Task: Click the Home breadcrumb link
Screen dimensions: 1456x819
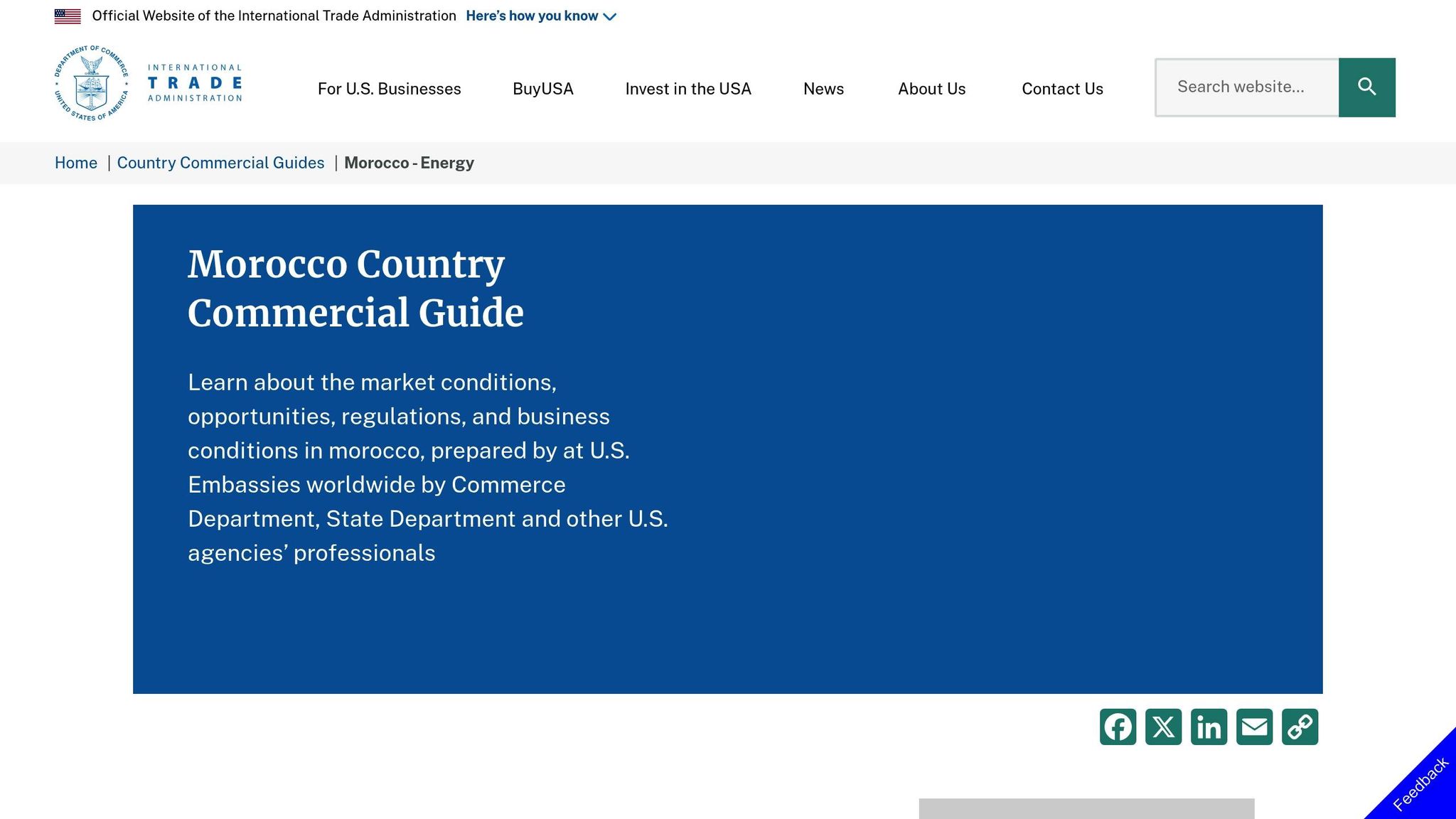Action: [x=76, y=163]
